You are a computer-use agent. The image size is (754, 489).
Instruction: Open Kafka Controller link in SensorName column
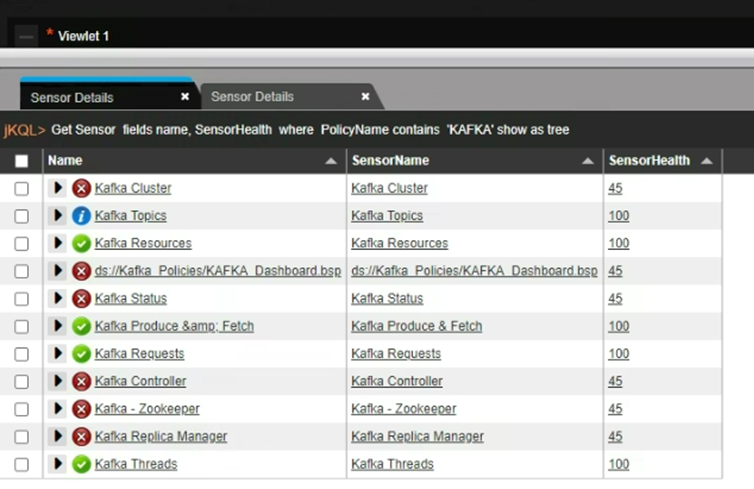[x=397, y=381]
